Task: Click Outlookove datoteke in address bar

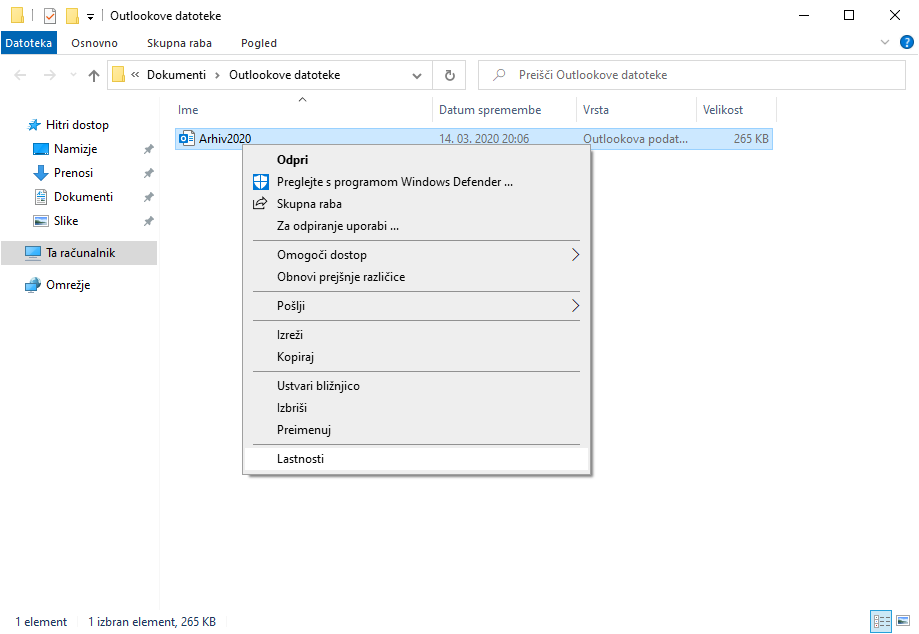Action: click(284, 75)
